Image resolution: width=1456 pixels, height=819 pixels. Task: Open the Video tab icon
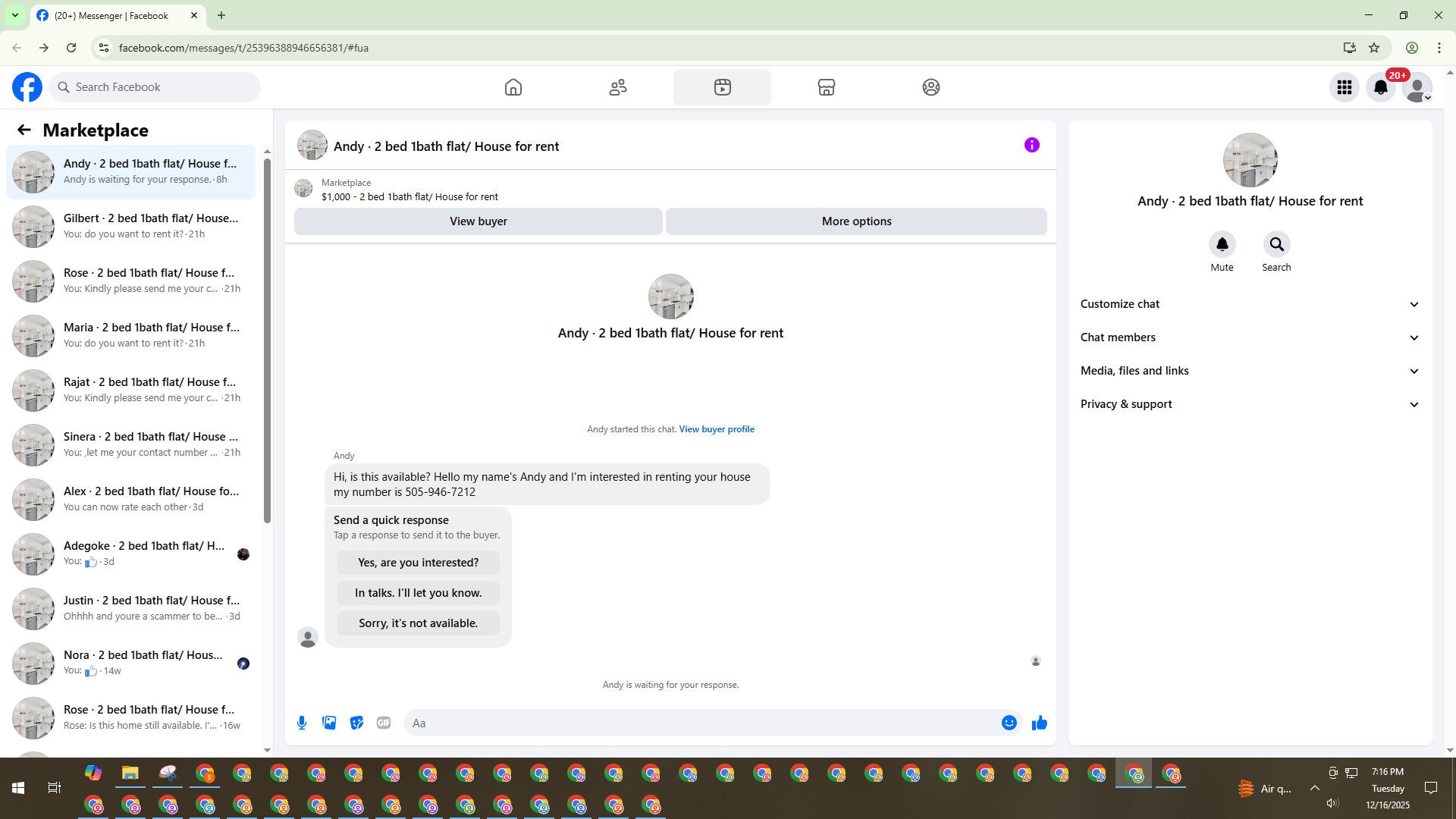coord(722,87)
